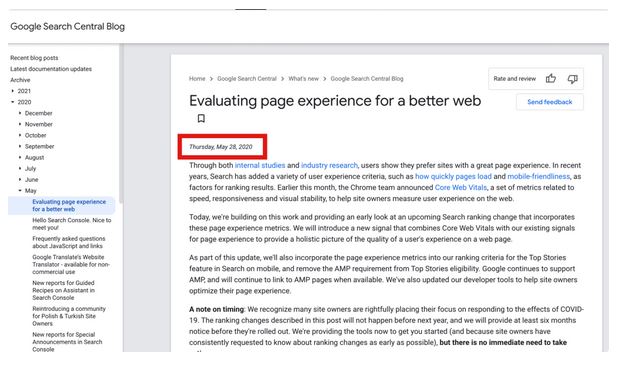
Task: Collapse the 2020 archive year
Action: click(13, 102)
